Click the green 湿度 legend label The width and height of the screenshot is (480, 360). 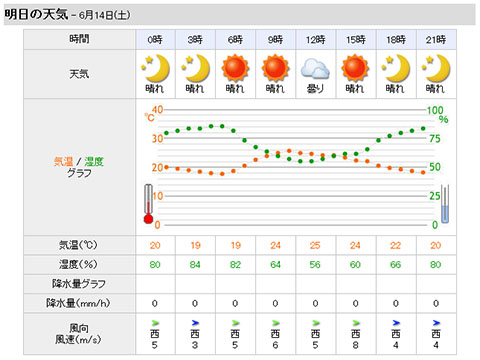pos(94,162)
